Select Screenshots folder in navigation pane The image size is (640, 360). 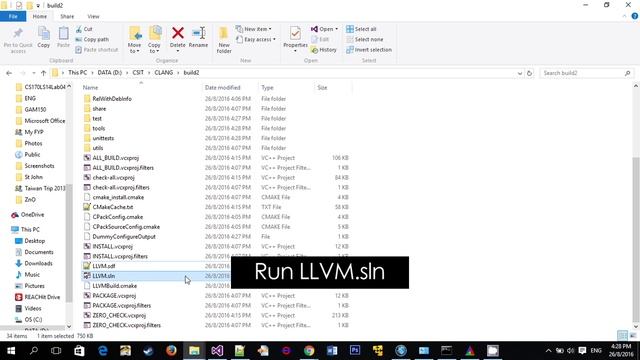39,166
